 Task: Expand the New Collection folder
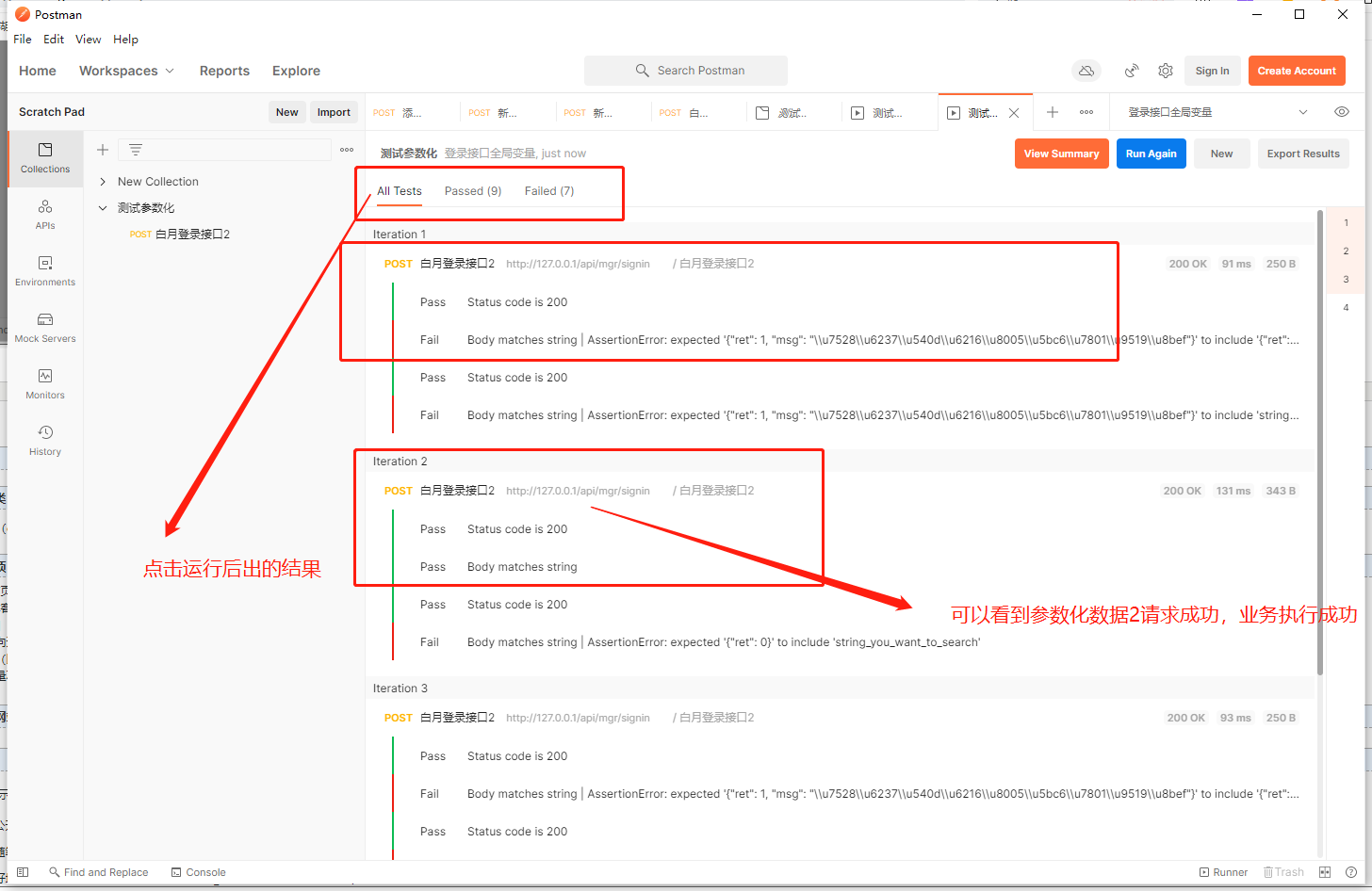103,182
